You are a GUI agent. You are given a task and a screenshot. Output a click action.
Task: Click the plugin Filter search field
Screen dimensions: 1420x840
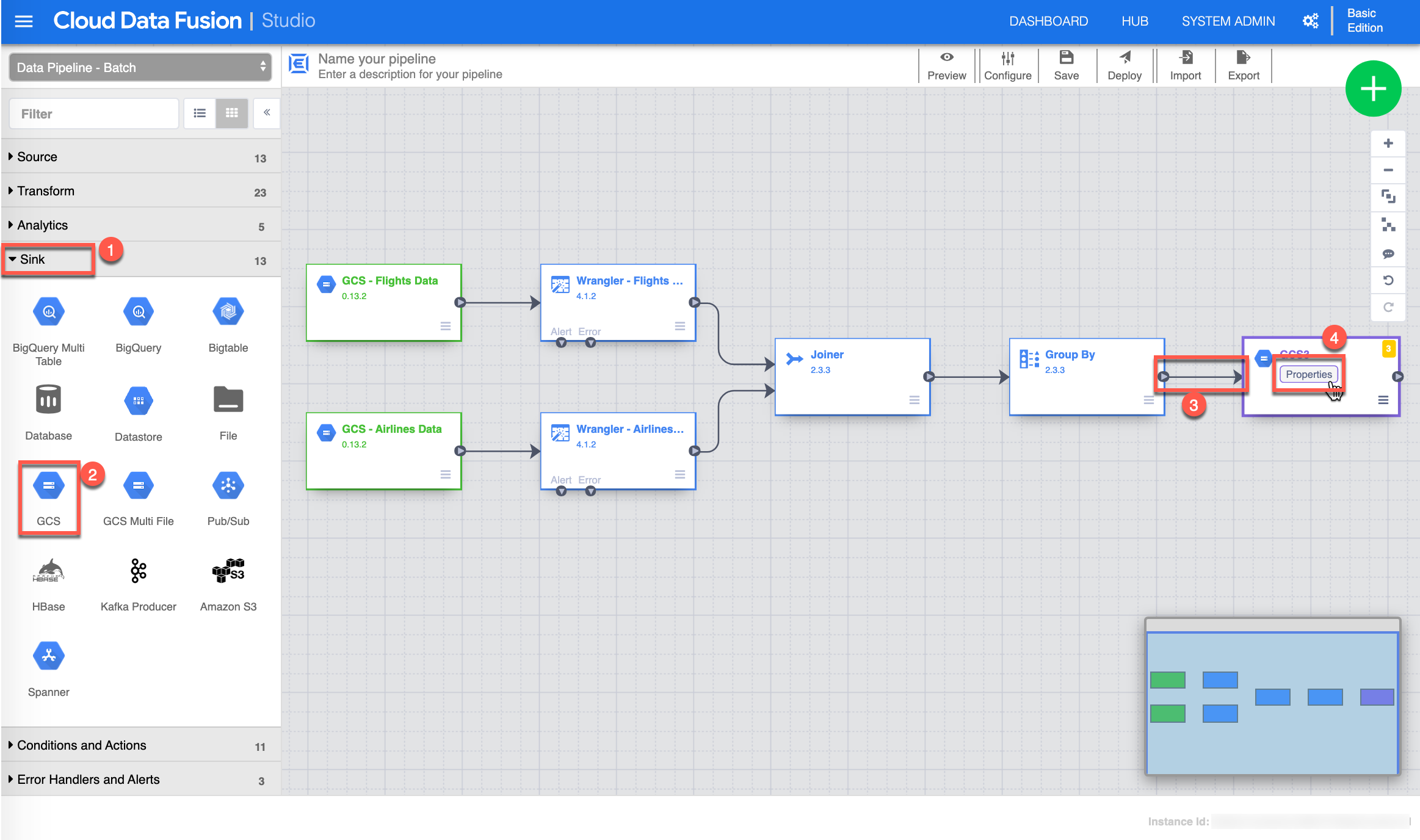point(95,114)
